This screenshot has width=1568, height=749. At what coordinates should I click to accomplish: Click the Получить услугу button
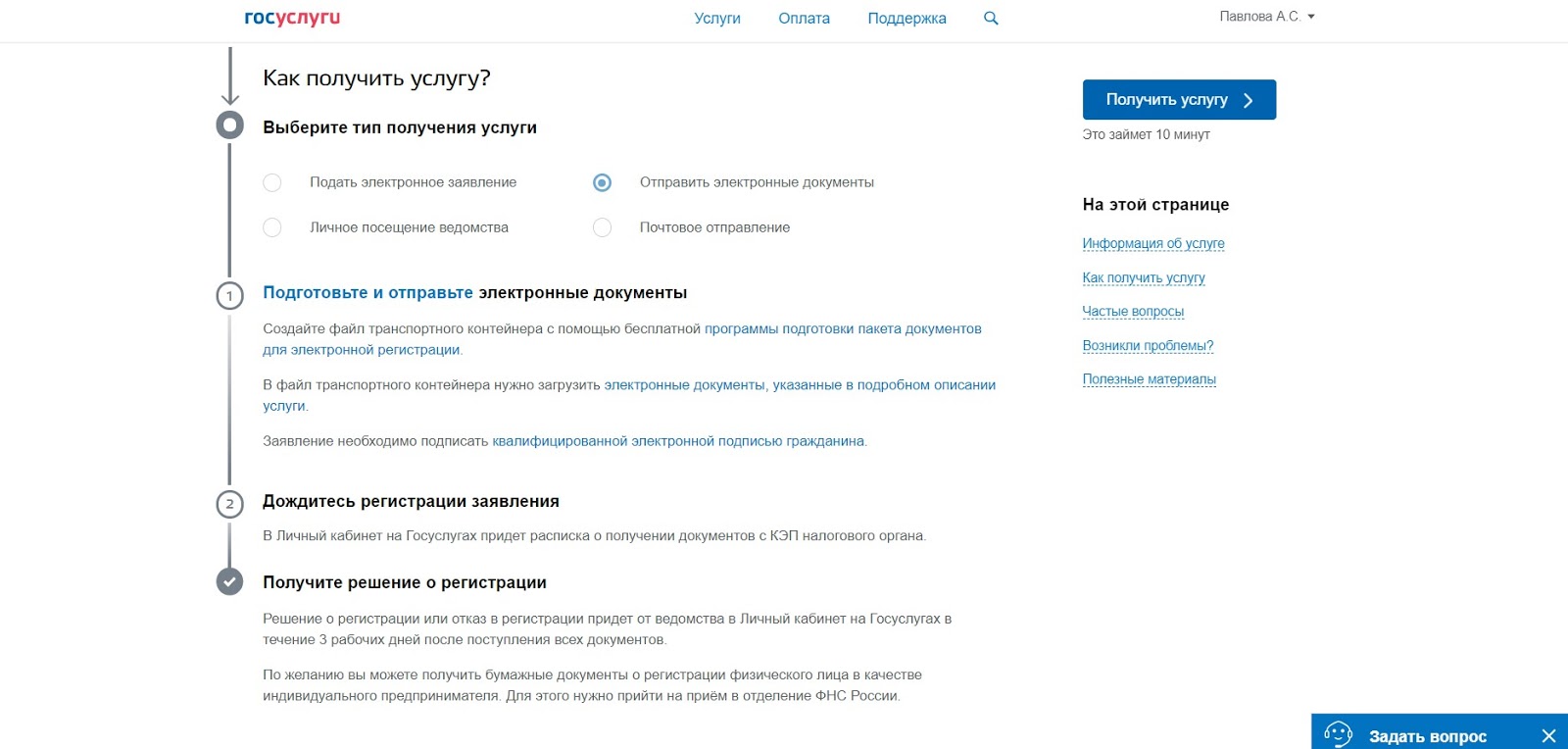click(1179, 100)
